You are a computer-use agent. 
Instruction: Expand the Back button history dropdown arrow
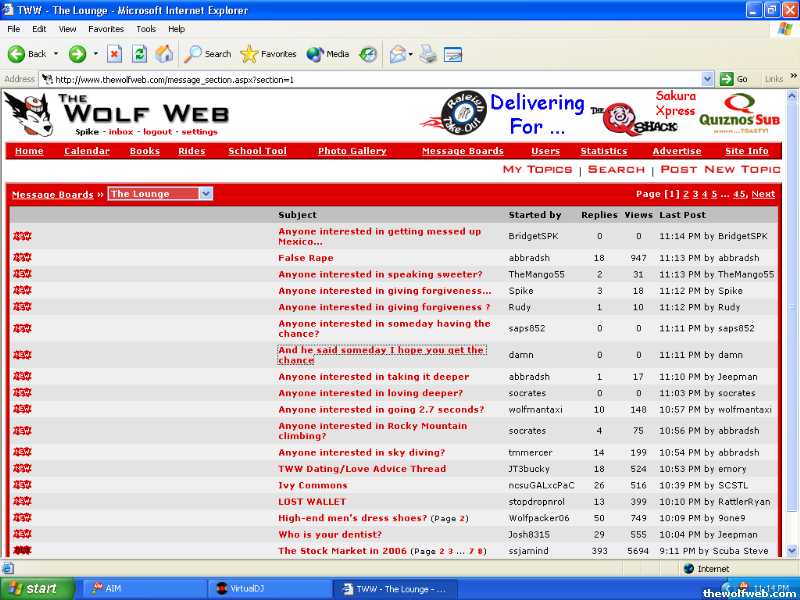56,54
